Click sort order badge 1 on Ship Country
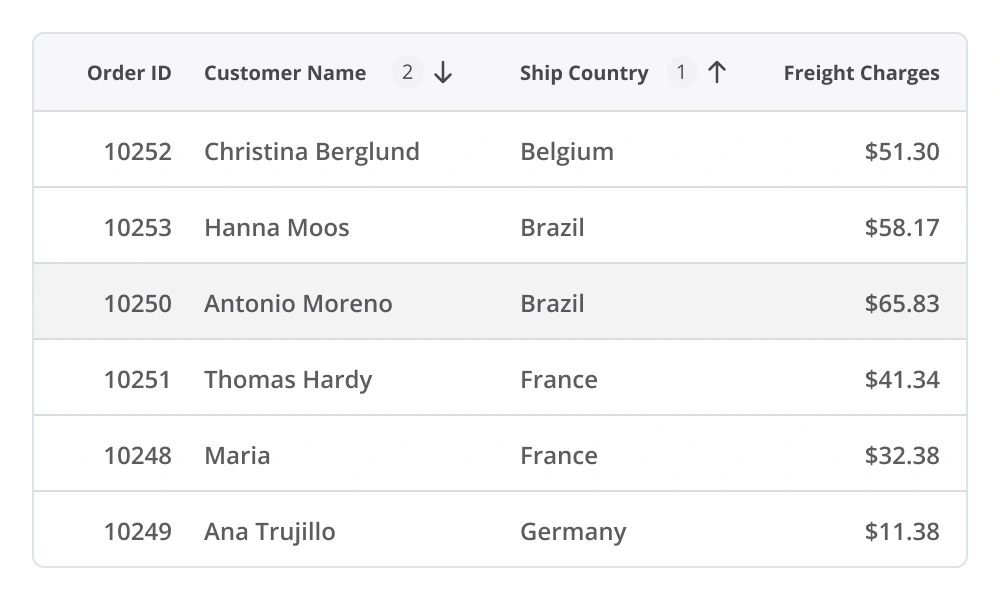The height and width of the screenshot is (600, 1000). pos(681,73)
